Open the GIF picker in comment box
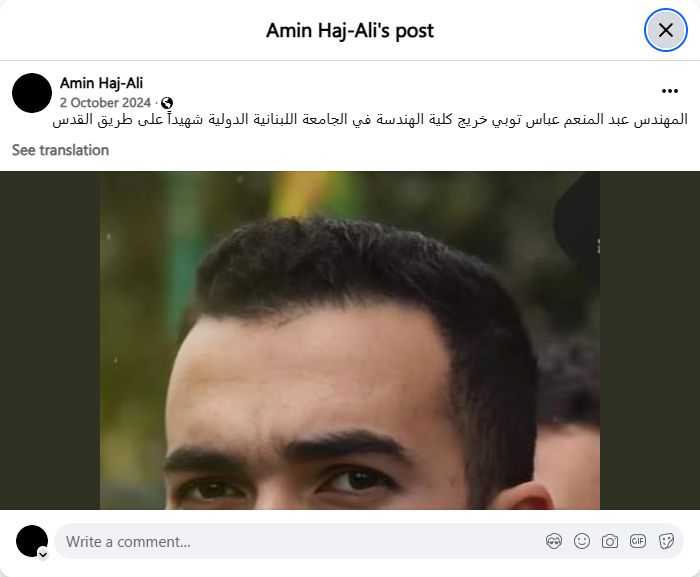 (x=638, y=541)
